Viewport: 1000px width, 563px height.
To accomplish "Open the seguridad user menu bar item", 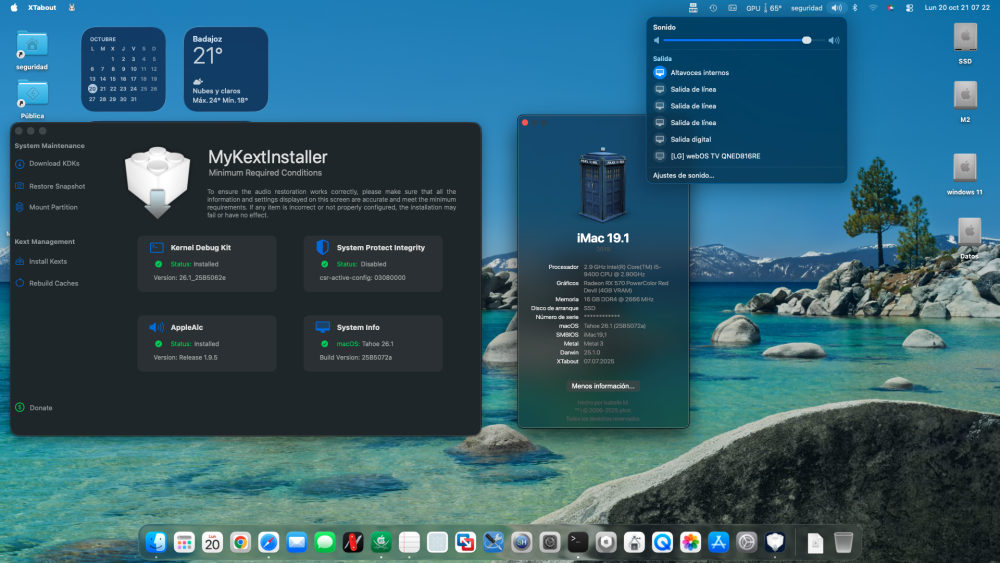I will pyautogui.click(x=806, y=8).
